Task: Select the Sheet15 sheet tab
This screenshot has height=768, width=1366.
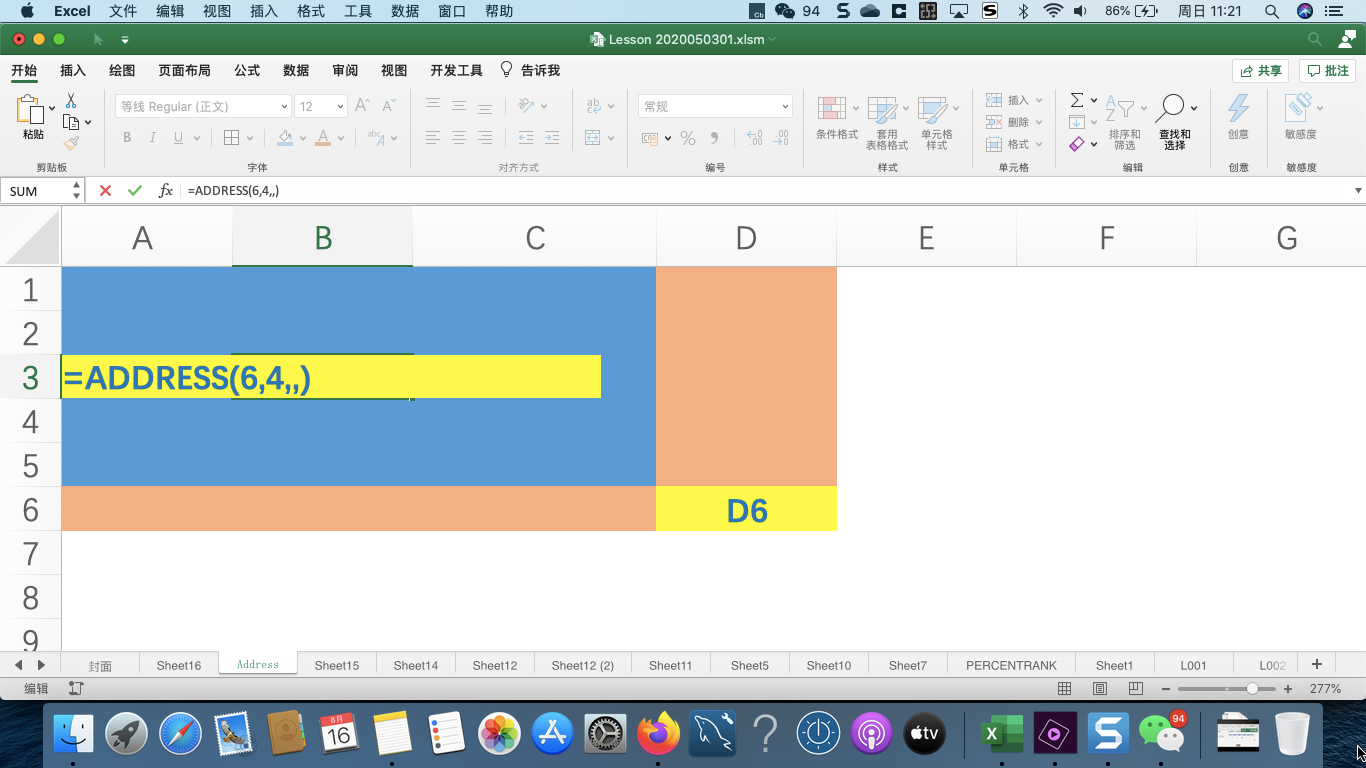Action: (x=336, y=665)
